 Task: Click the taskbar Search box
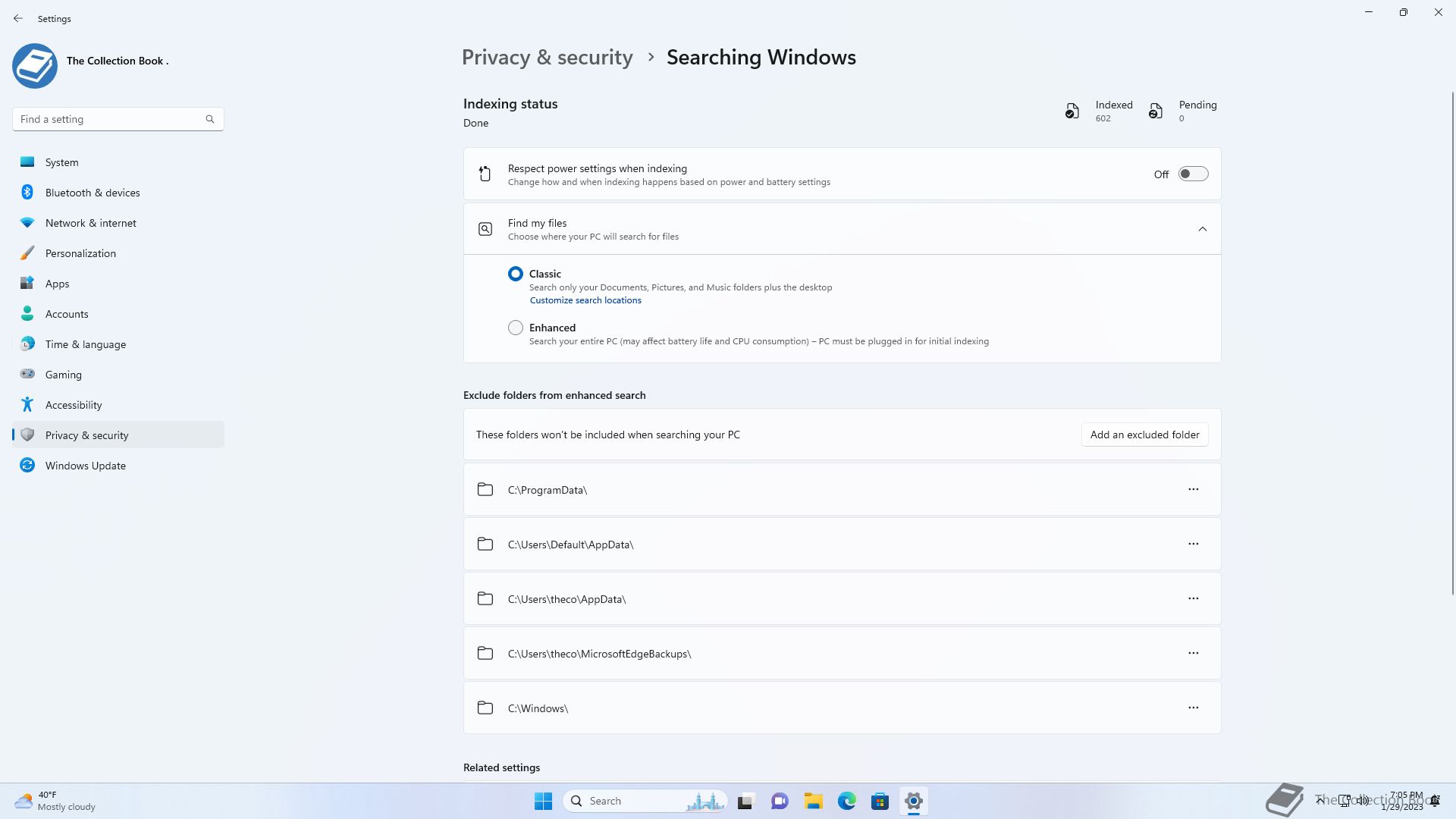pos(645,801)
